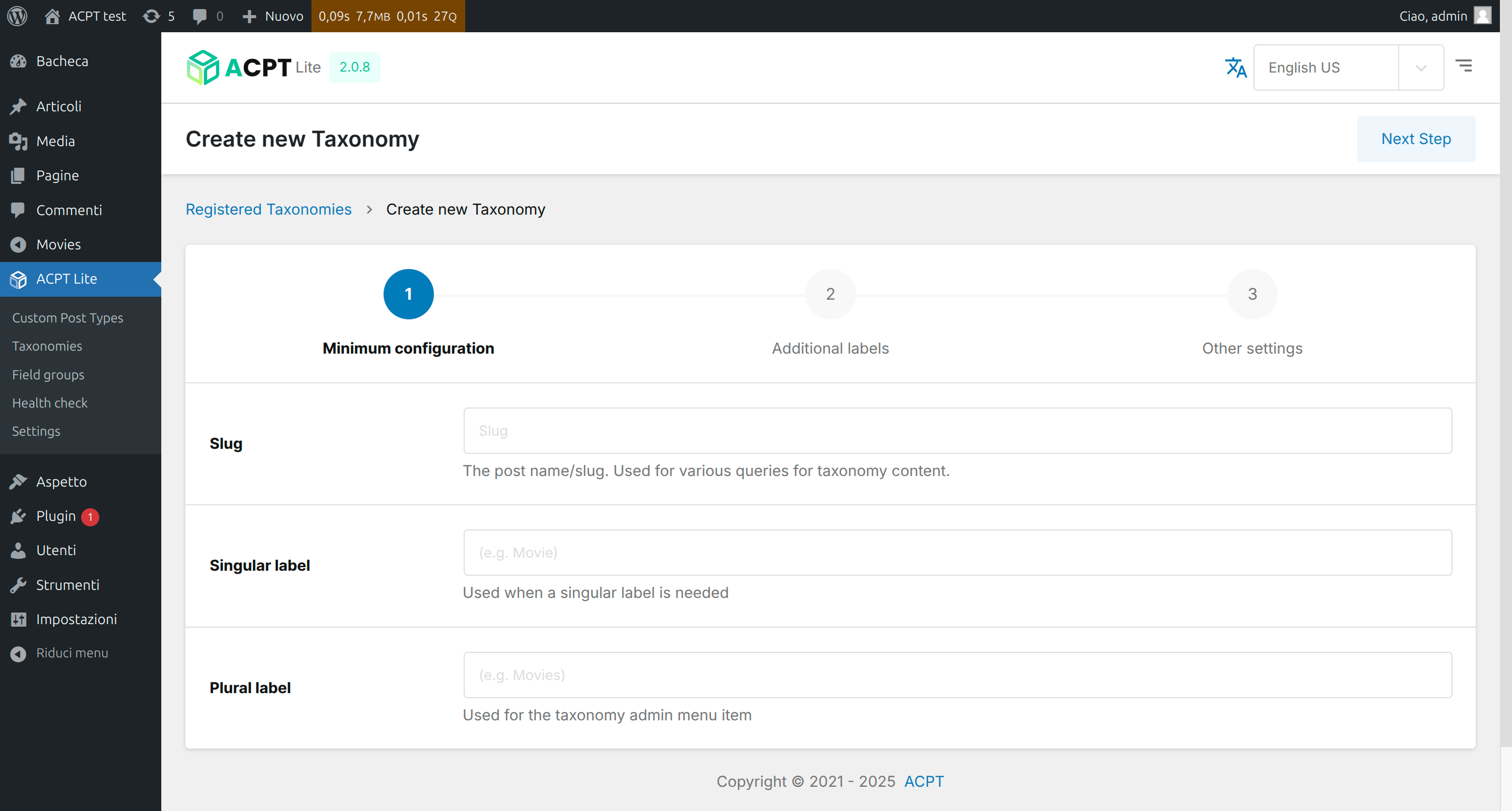Click the step 1 Minimum configuration circle

pyautogui.click(x=408, y=293)
